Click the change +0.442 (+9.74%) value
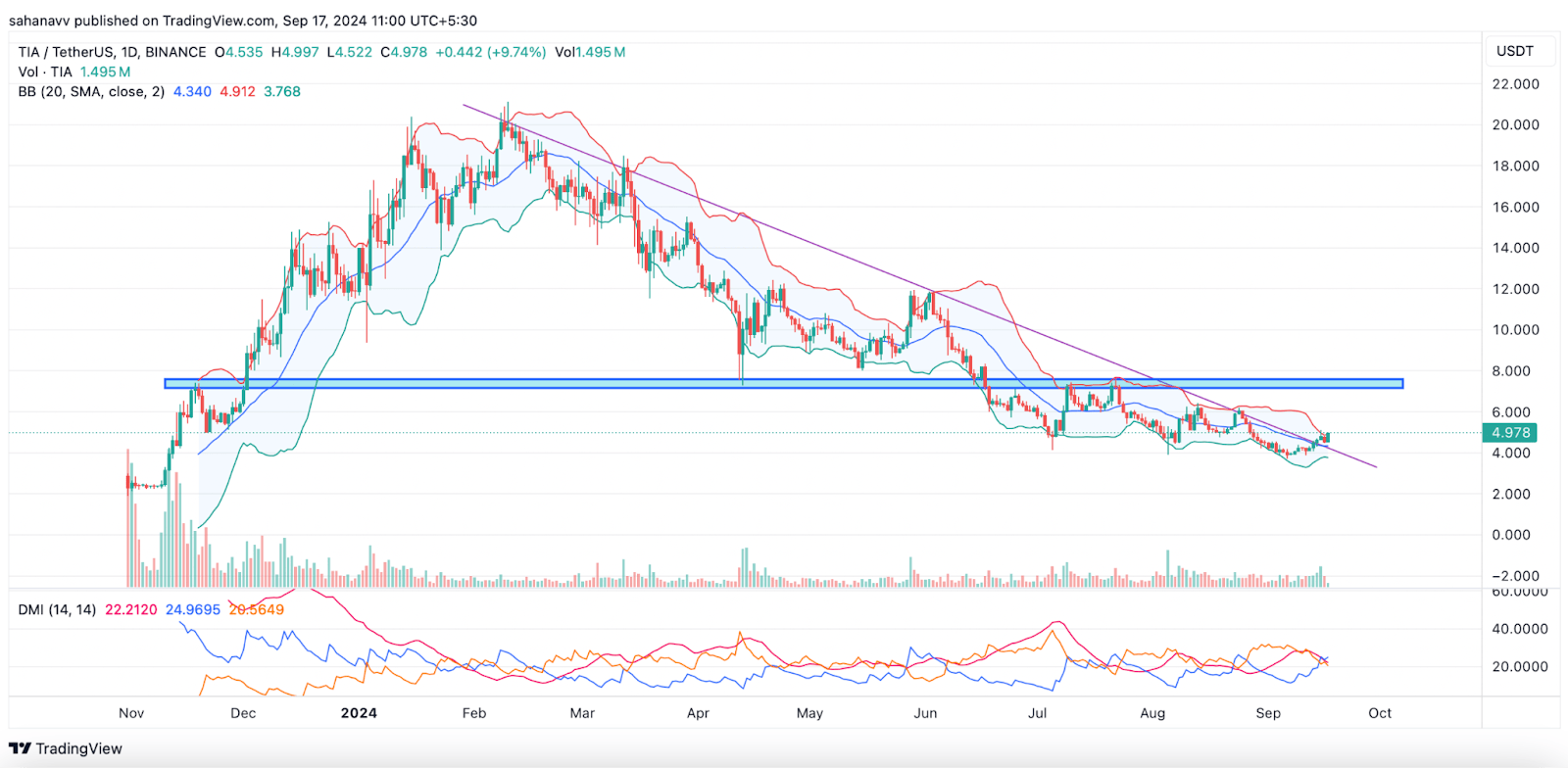This screenshot has height=768, width=1568. point(490,52)
